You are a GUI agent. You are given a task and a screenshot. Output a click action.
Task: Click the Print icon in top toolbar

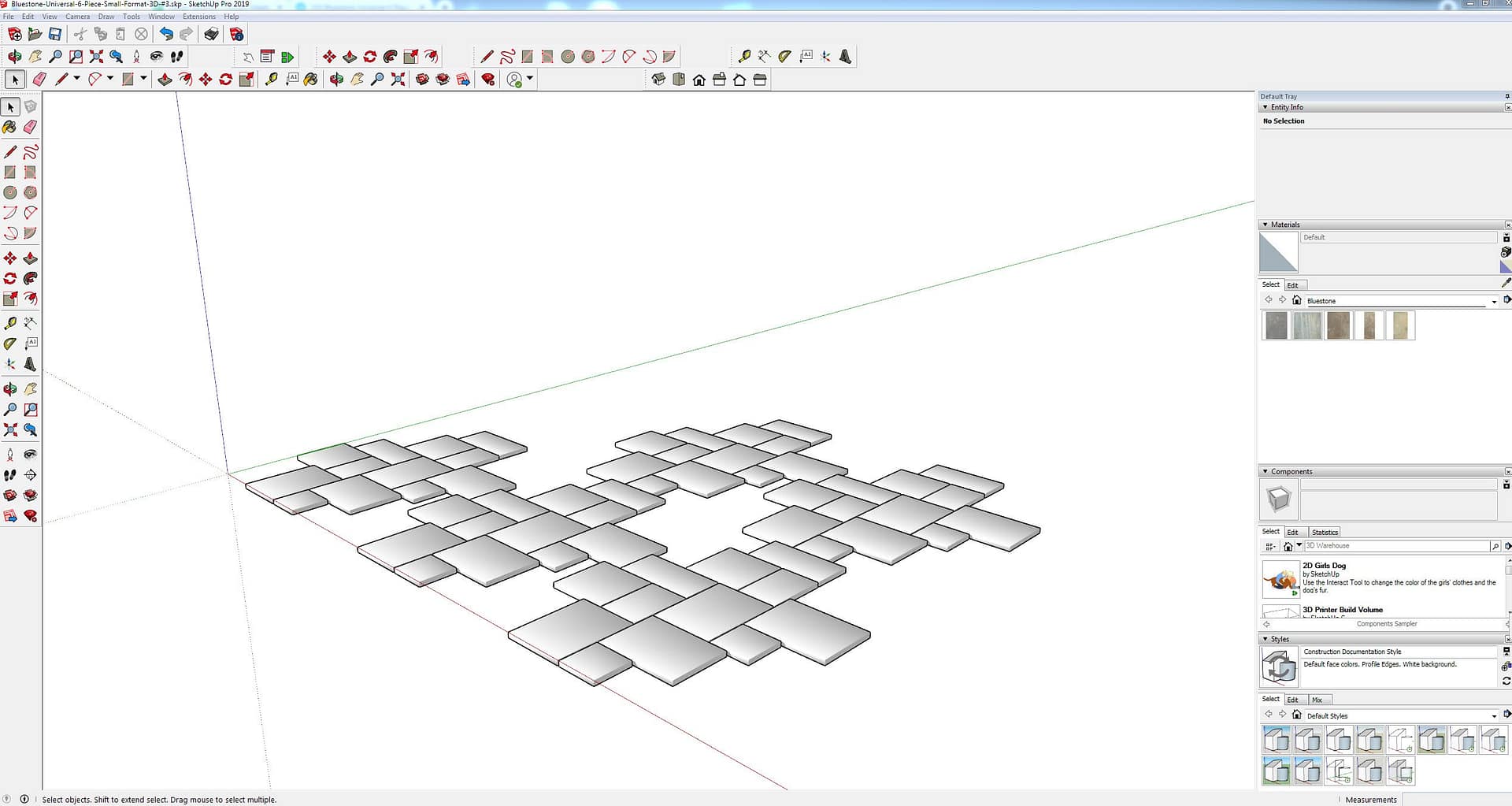coord(211,34)
